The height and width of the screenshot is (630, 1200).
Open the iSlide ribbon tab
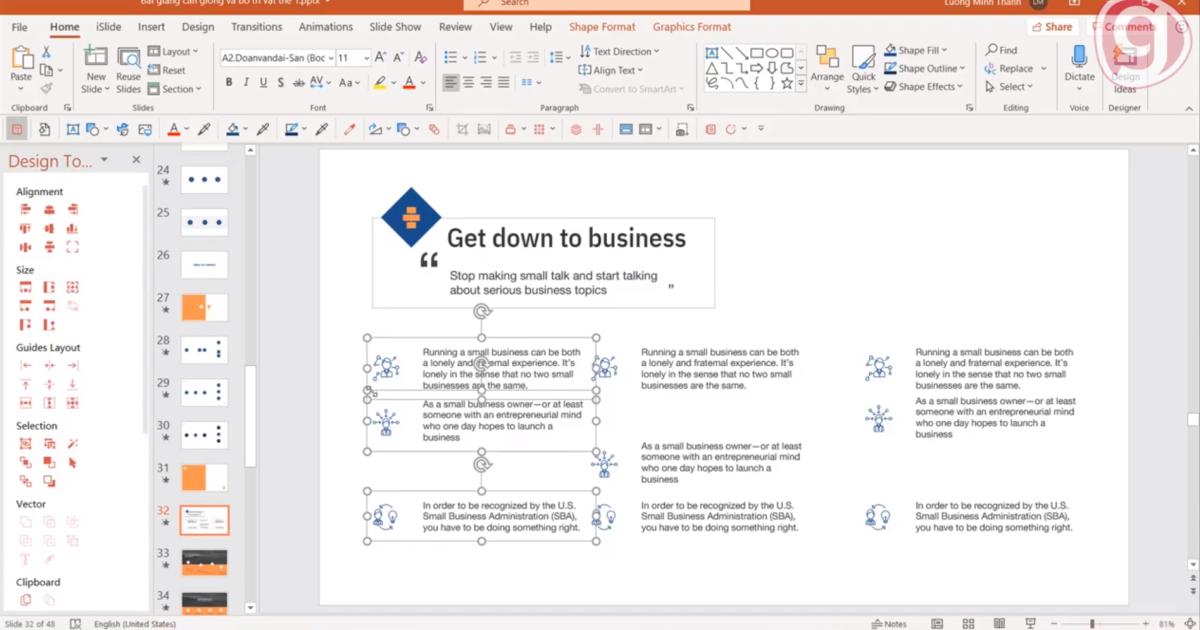tap(110, 27)
